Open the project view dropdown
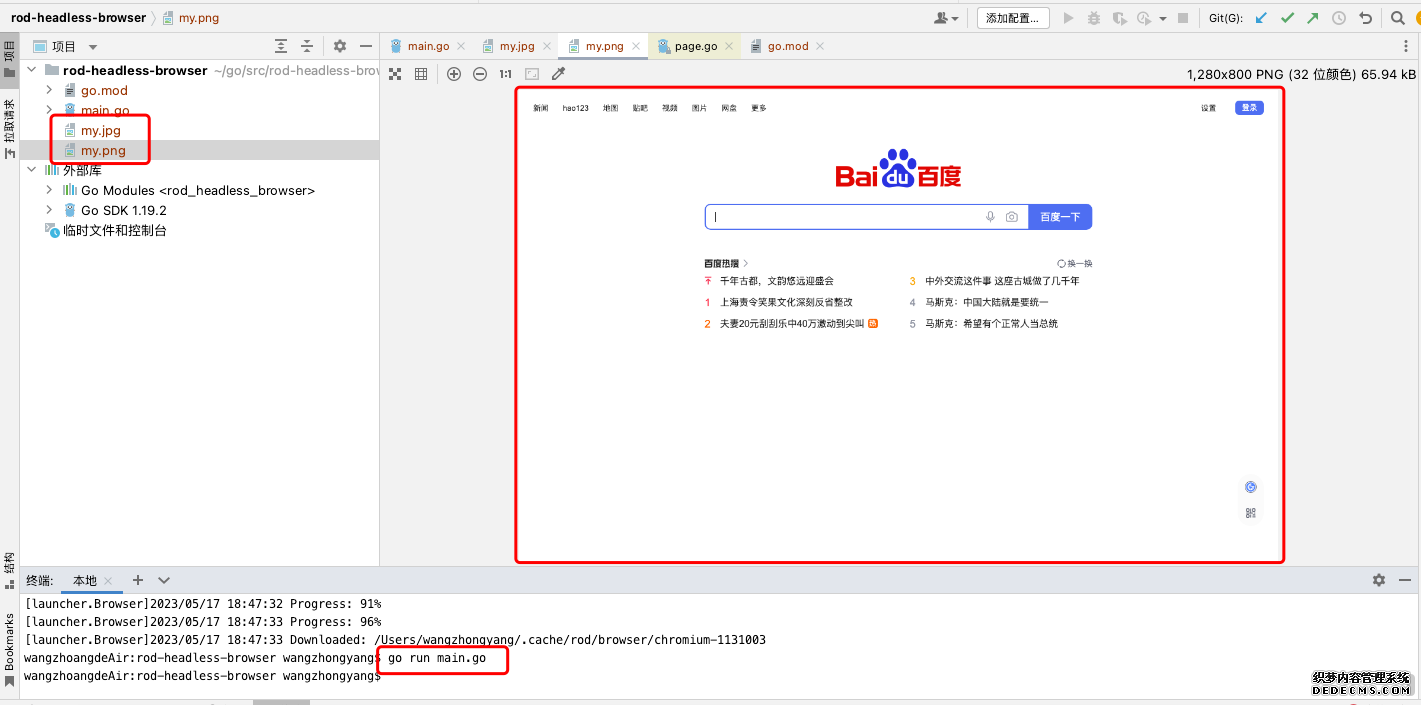 coord(93,47)
